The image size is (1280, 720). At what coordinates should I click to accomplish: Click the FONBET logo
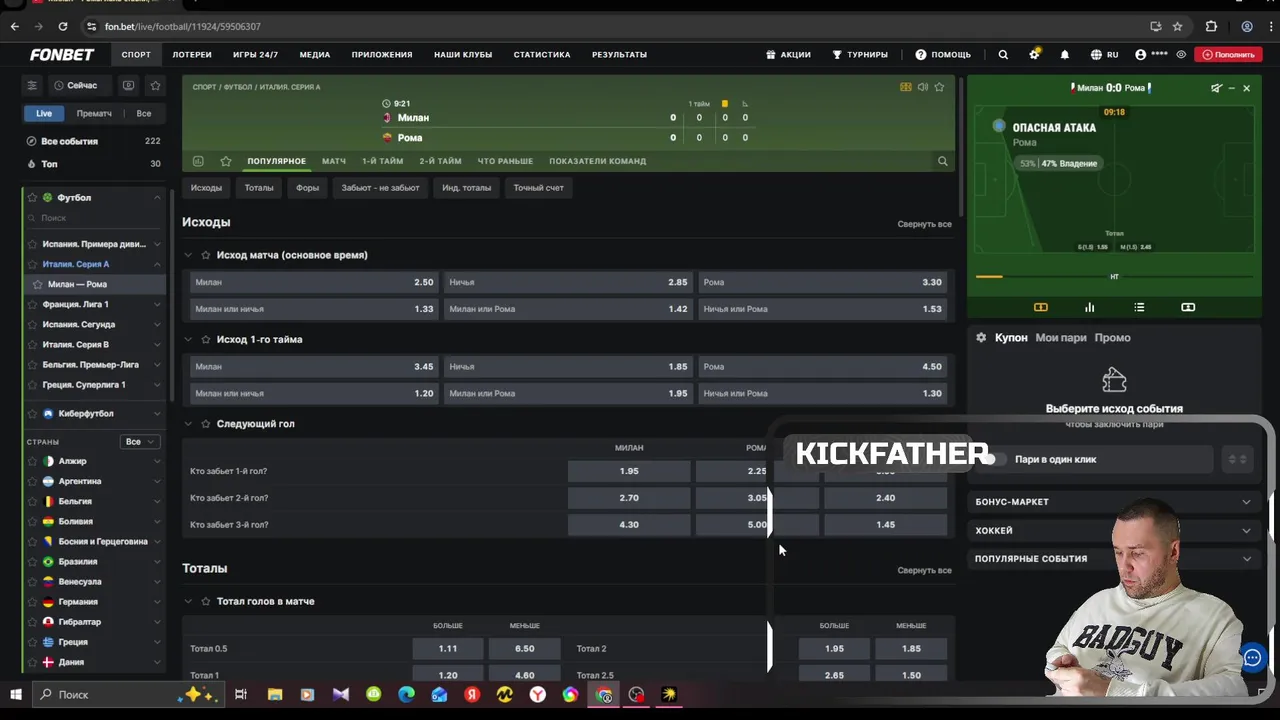tap(62, 55)
